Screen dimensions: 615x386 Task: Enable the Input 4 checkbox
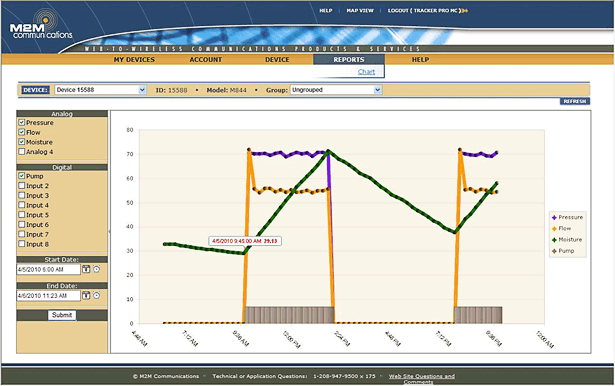(x=22, y=205)
